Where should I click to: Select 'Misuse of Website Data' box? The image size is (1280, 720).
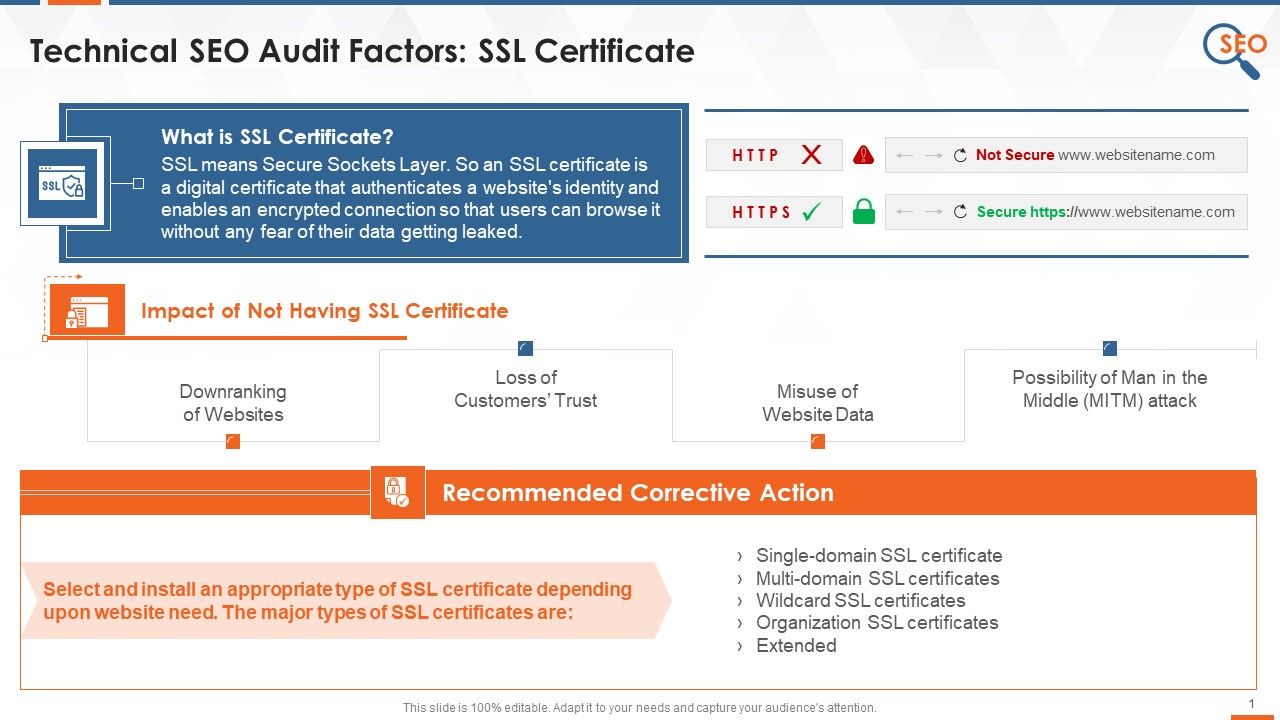(x=818, y=403)
